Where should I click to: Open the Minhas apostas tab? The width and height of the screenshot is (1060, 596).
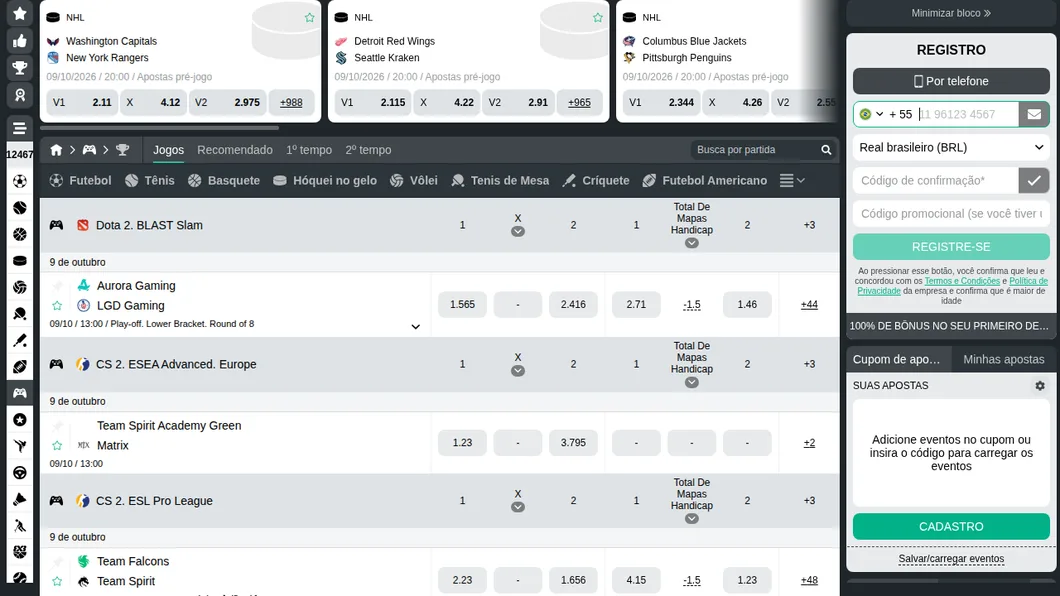click(x=1003, y=359)
